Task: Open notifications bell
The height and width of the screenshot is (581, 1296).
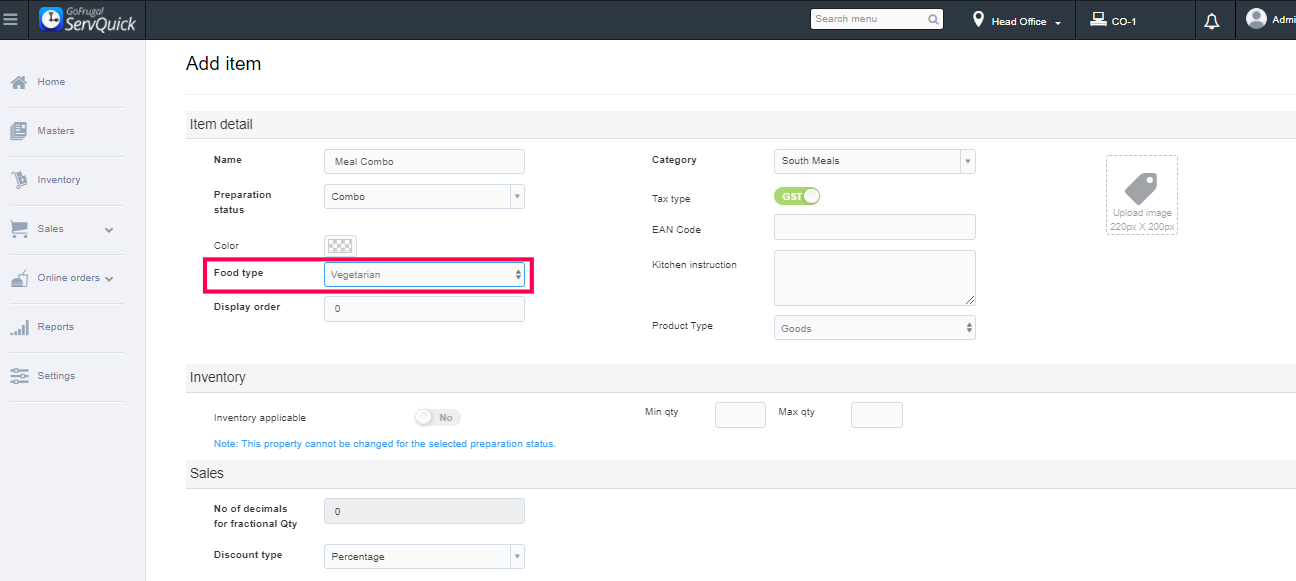Action: [1212, 21]
